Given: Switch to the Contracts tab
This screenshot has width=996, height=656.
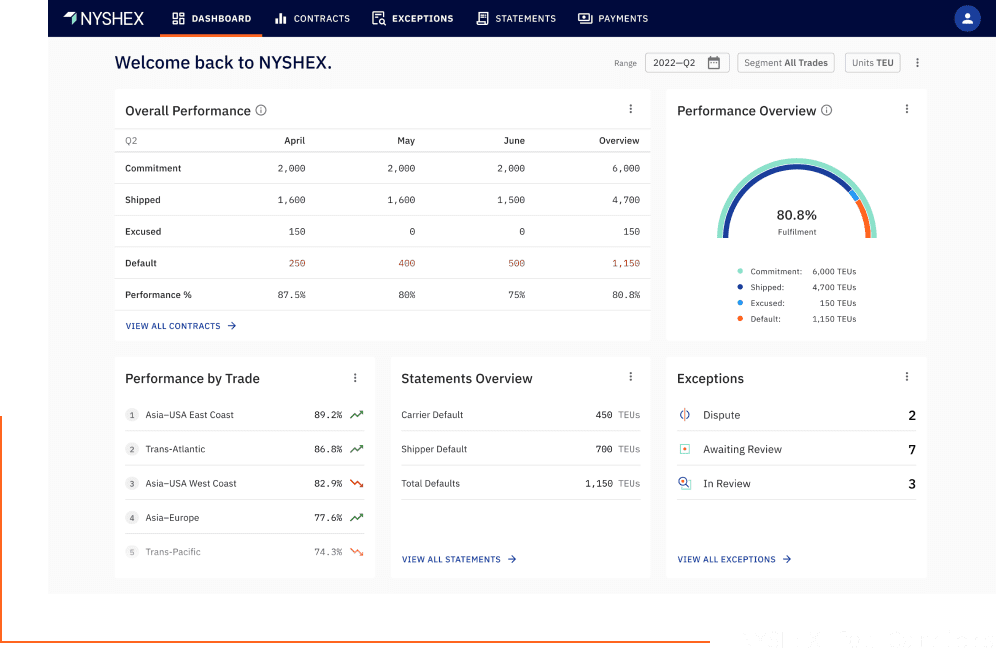Looking at the screenshot, I should [312, 18].
